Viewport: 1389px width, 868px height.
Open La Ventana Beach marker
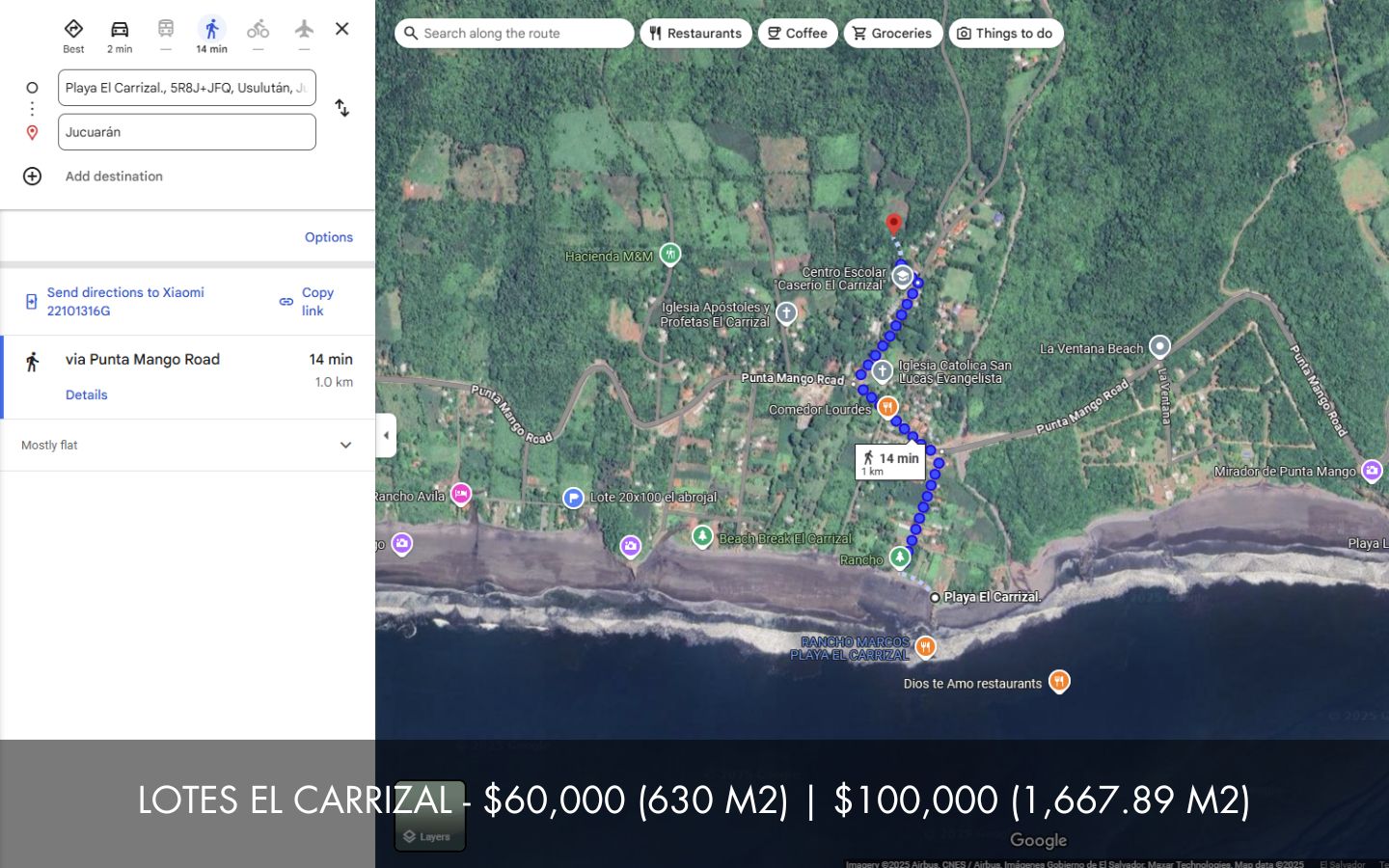1159,346
